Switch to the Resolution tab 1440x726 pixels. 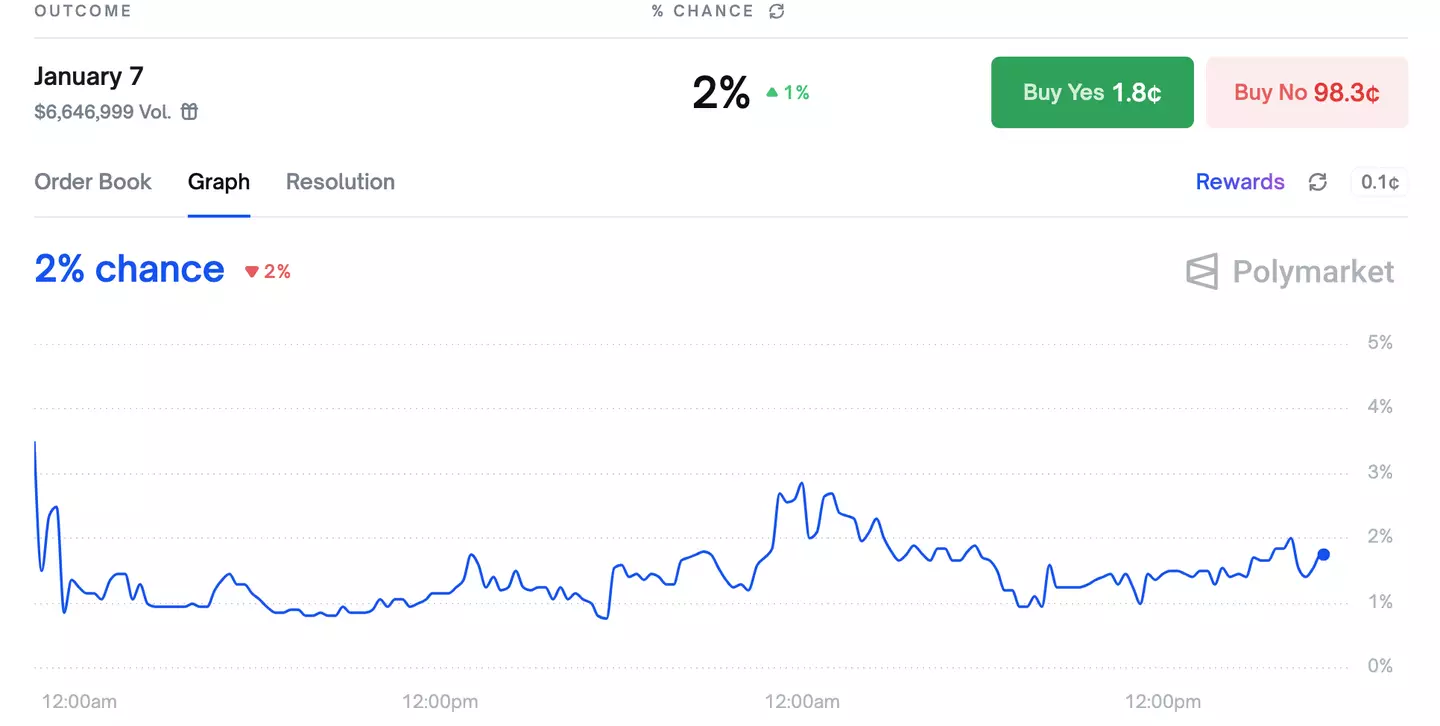point(340,182)
